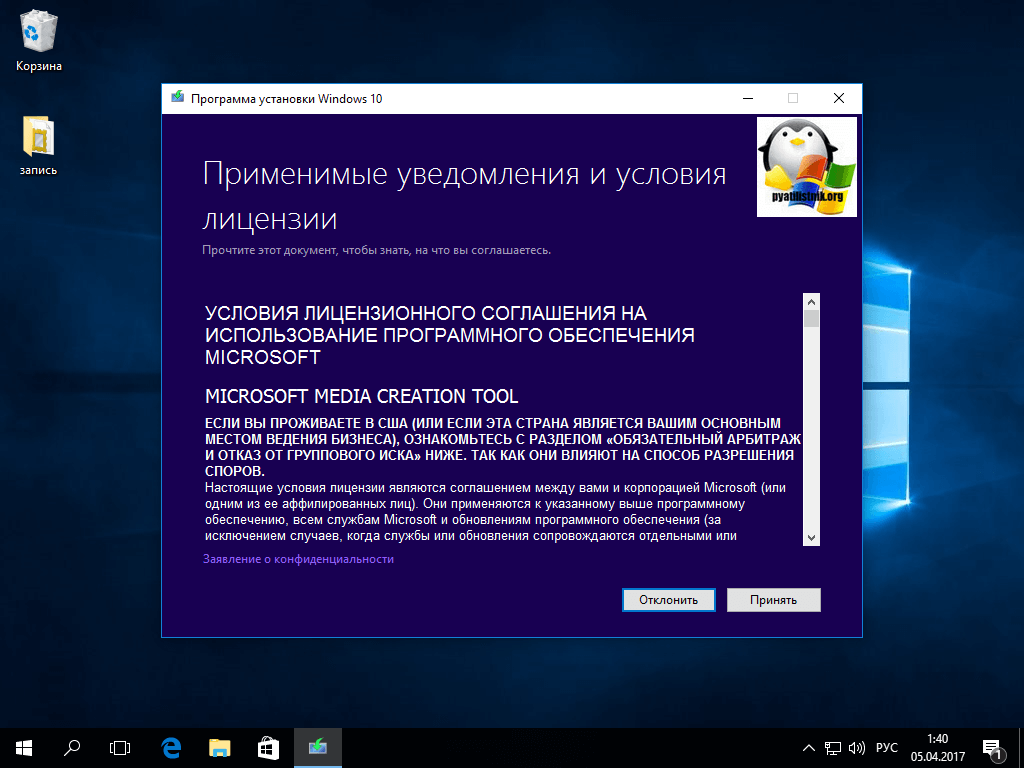The width and height of the screenshot is (1024, 768).
Task: Open the Action Center notification icon
Action: (x=993, y=748)
